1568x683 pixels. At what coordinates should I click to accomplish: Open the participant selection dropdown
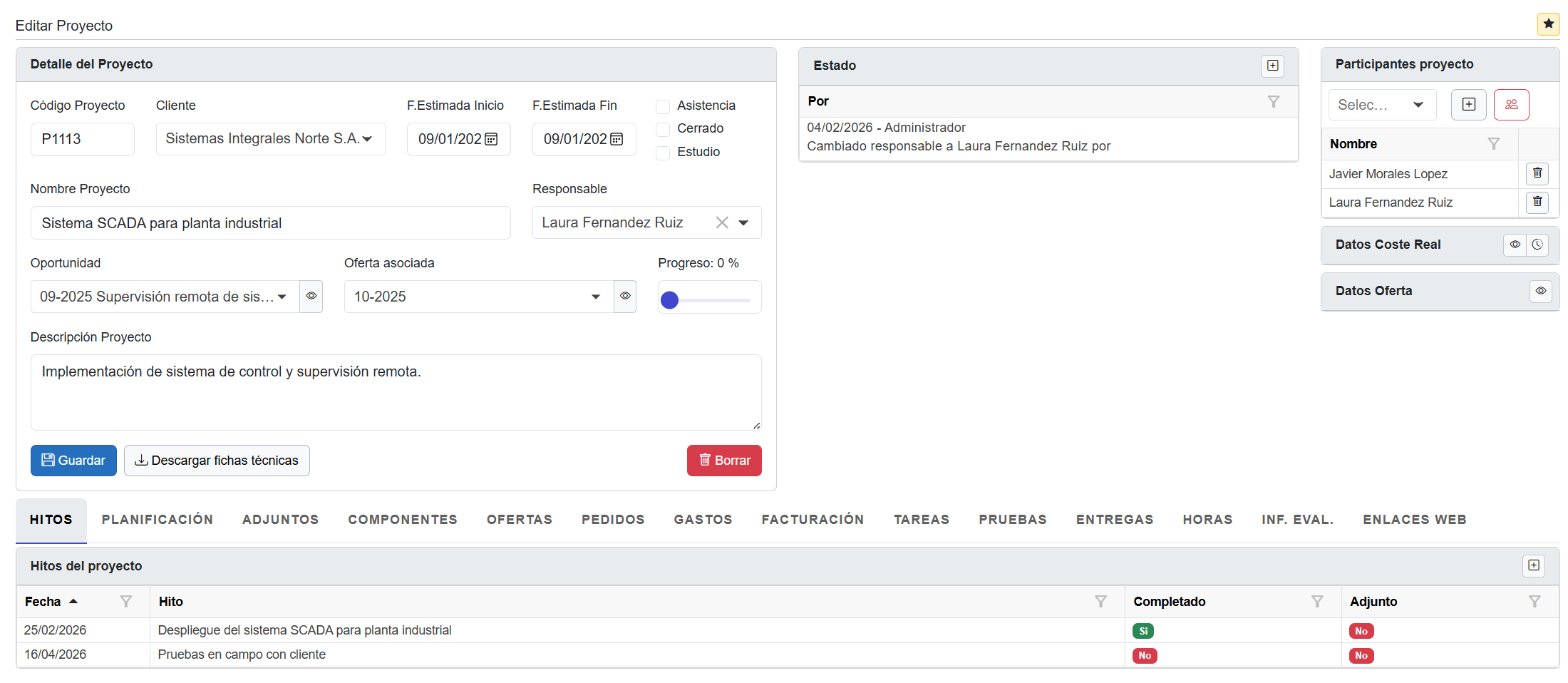1381,105
